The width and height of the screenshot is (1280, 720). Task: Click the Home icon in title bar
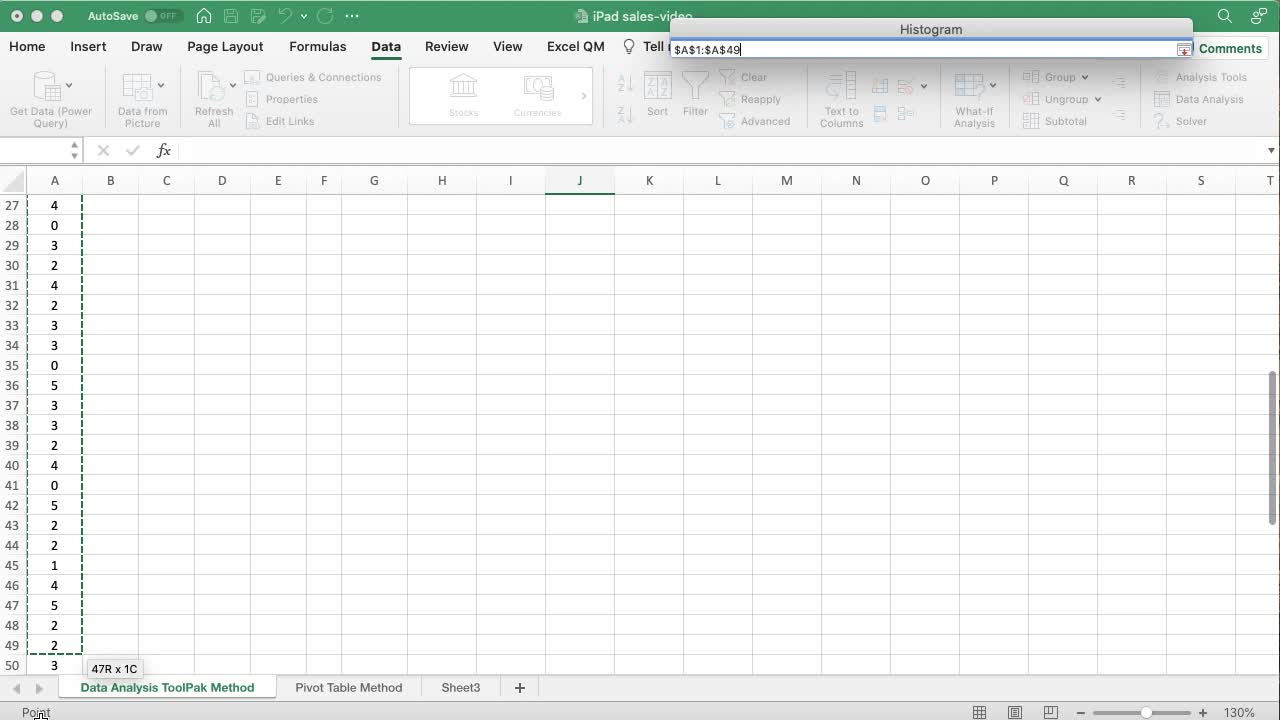[204, 16]
